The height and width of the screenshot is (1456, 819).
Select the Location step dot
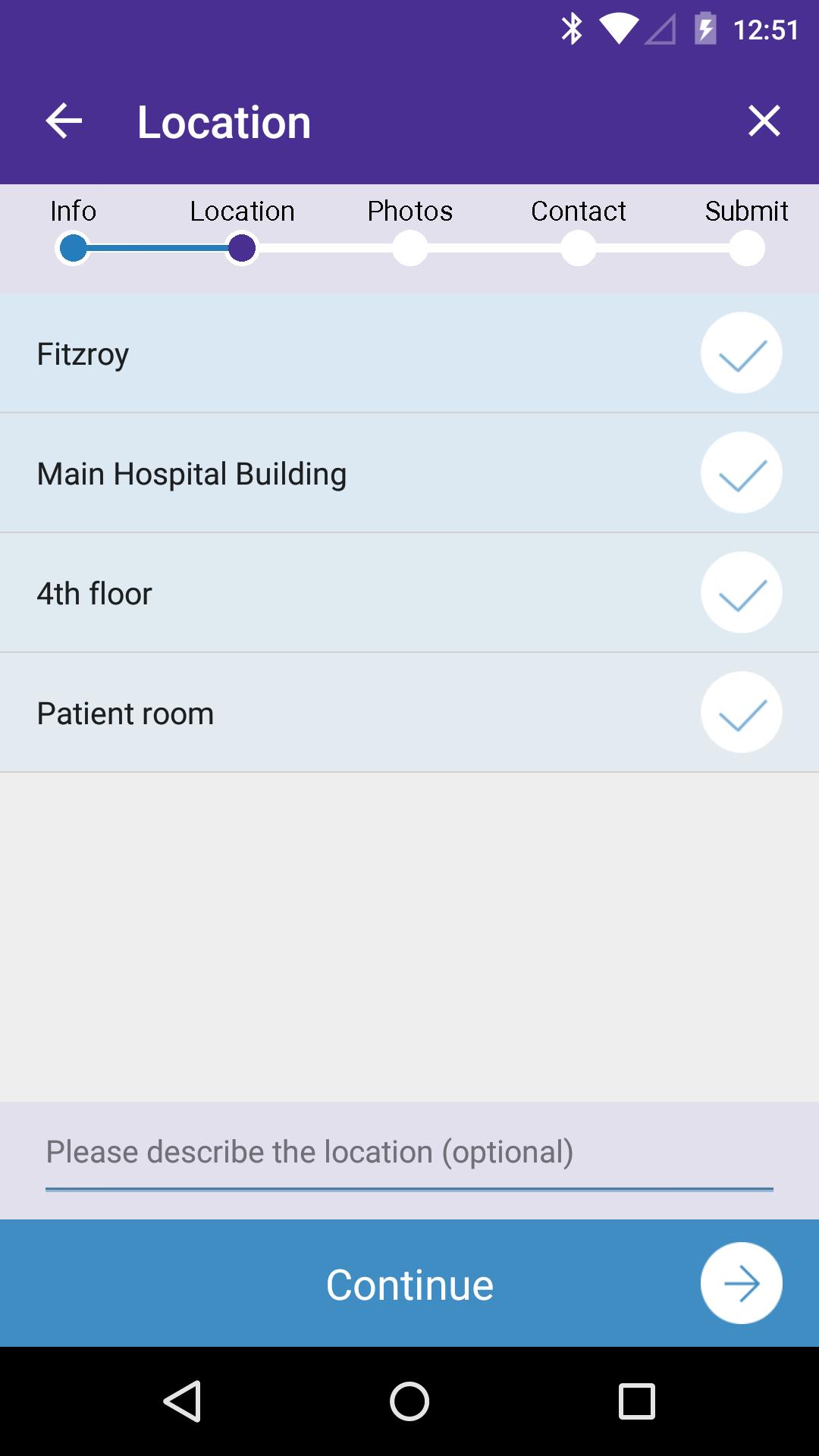242,249
